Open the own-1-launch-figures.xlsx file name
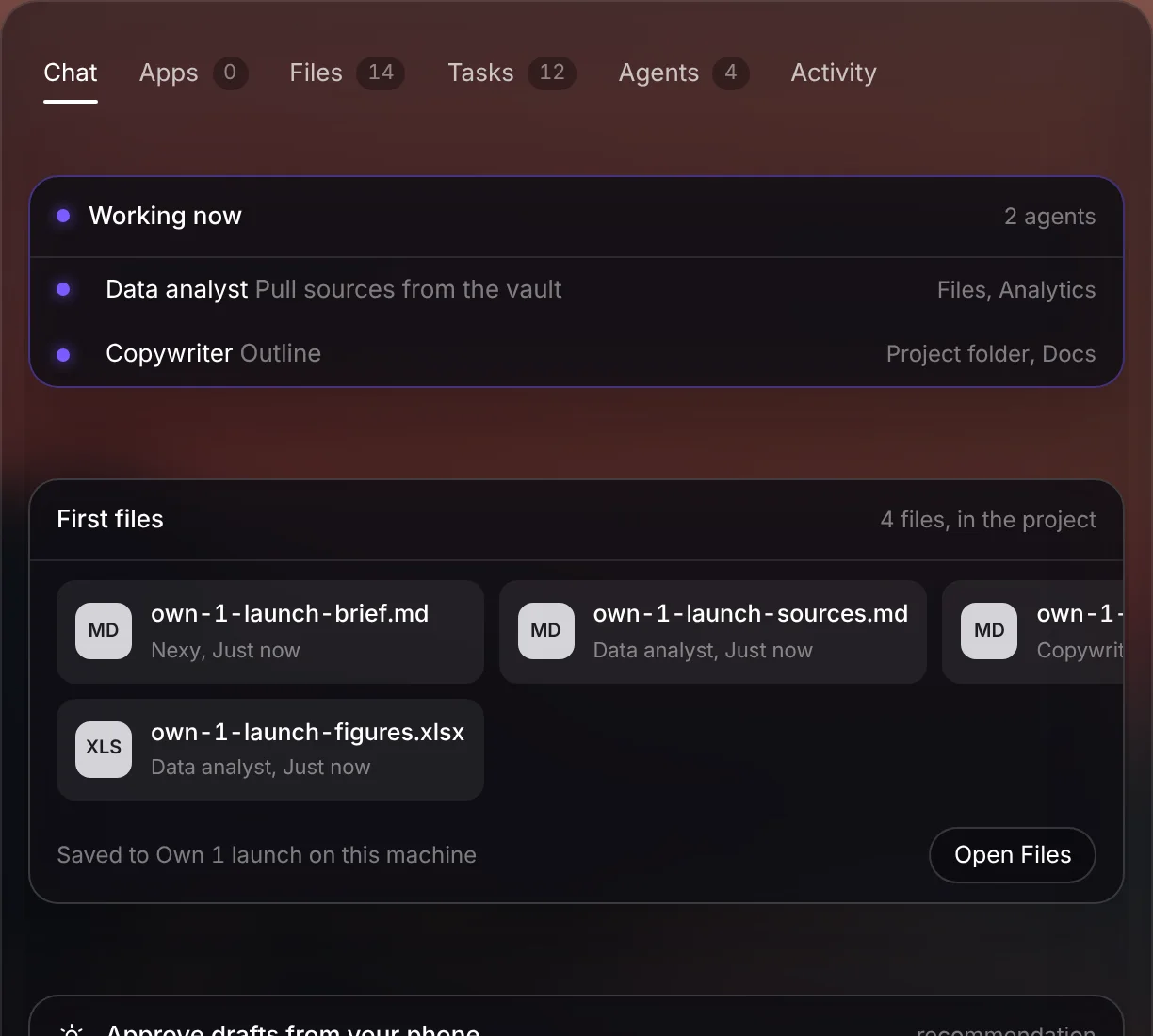The width and height of the screenshot is (1153, 1036). [x=308, y=733]
